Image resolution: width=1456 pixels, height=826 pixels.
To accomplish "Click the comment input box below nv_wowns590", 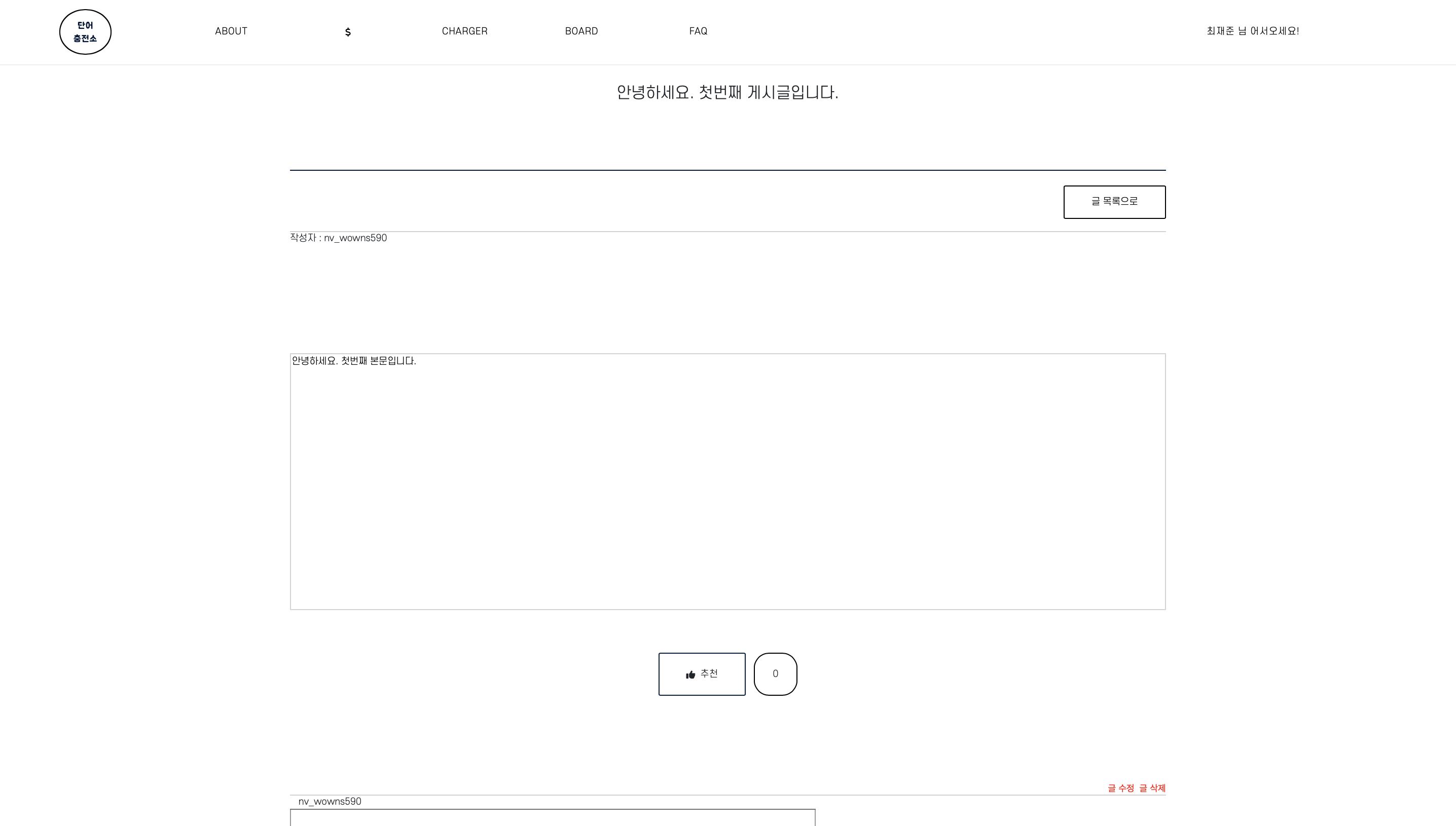I will click(x=553, y=817).
